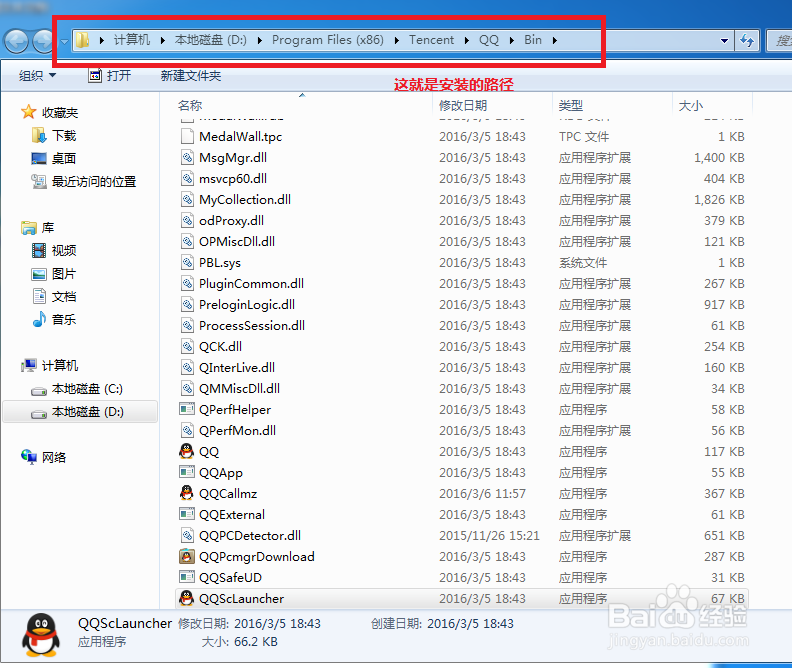Select QInterLive.dll file name
The width and height of the screenshot is (792, 668).
tap(237, 368)
